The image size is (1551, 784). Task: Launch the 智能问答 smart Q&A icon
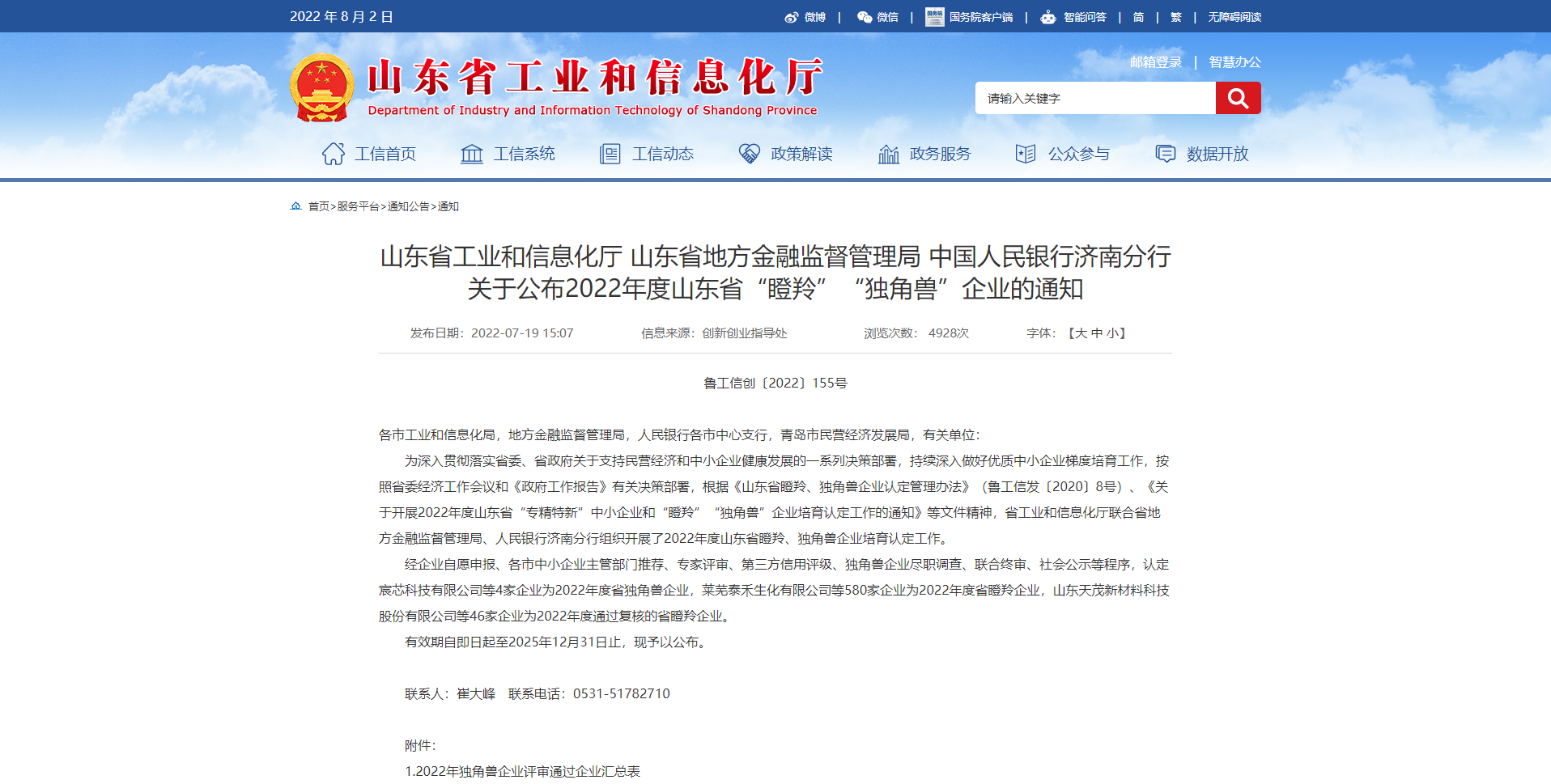(x=1048, y=16)
